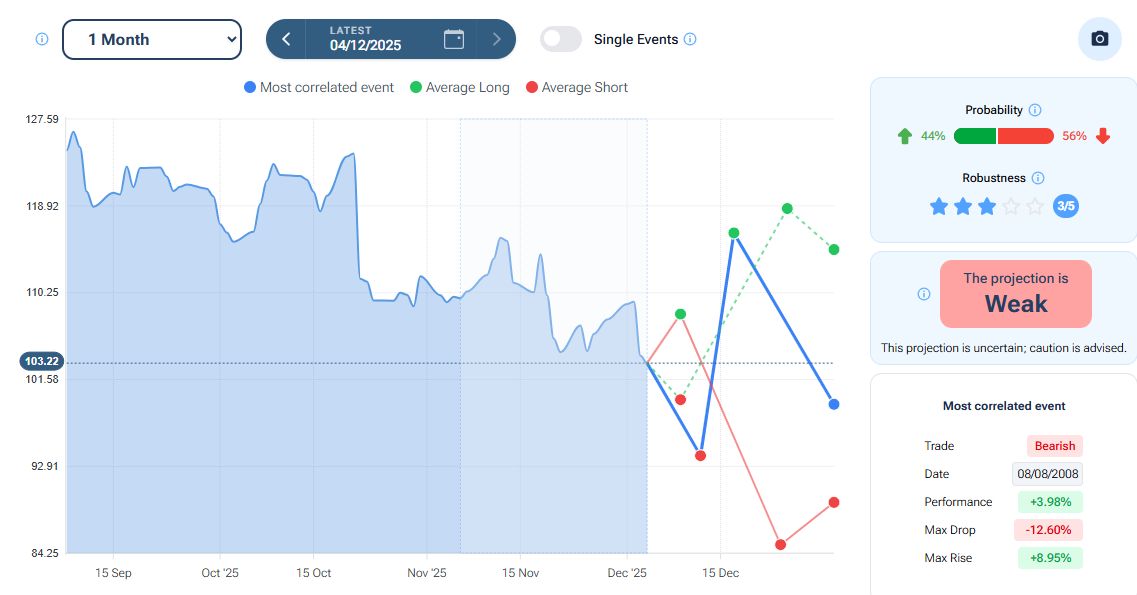Click the 103.22 current price marker
1137x595 pixels.
pyautogui.click(x=42, y=361)
